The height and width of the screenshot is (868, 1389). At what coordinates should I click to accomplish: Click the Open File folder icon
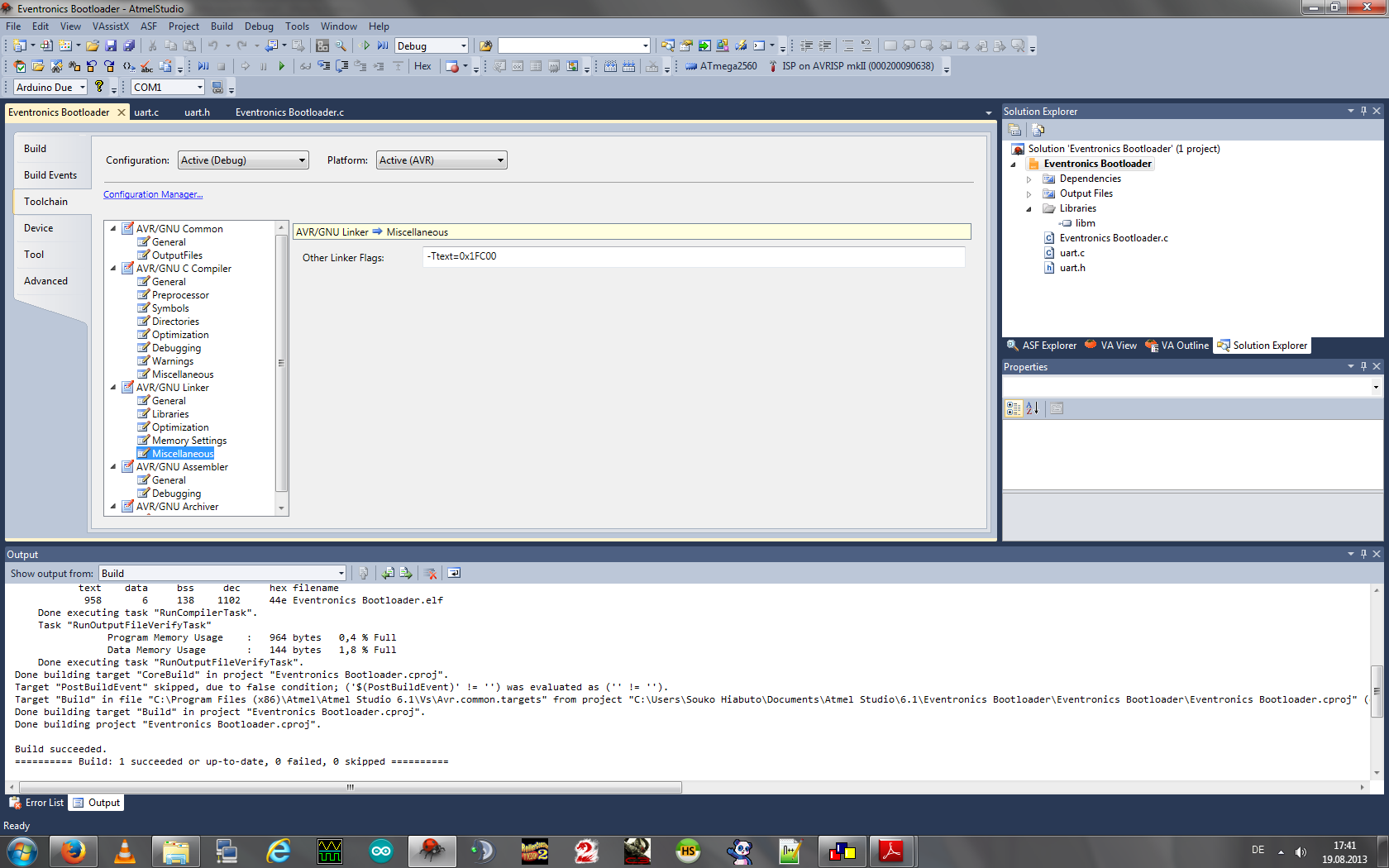(93, 45)
